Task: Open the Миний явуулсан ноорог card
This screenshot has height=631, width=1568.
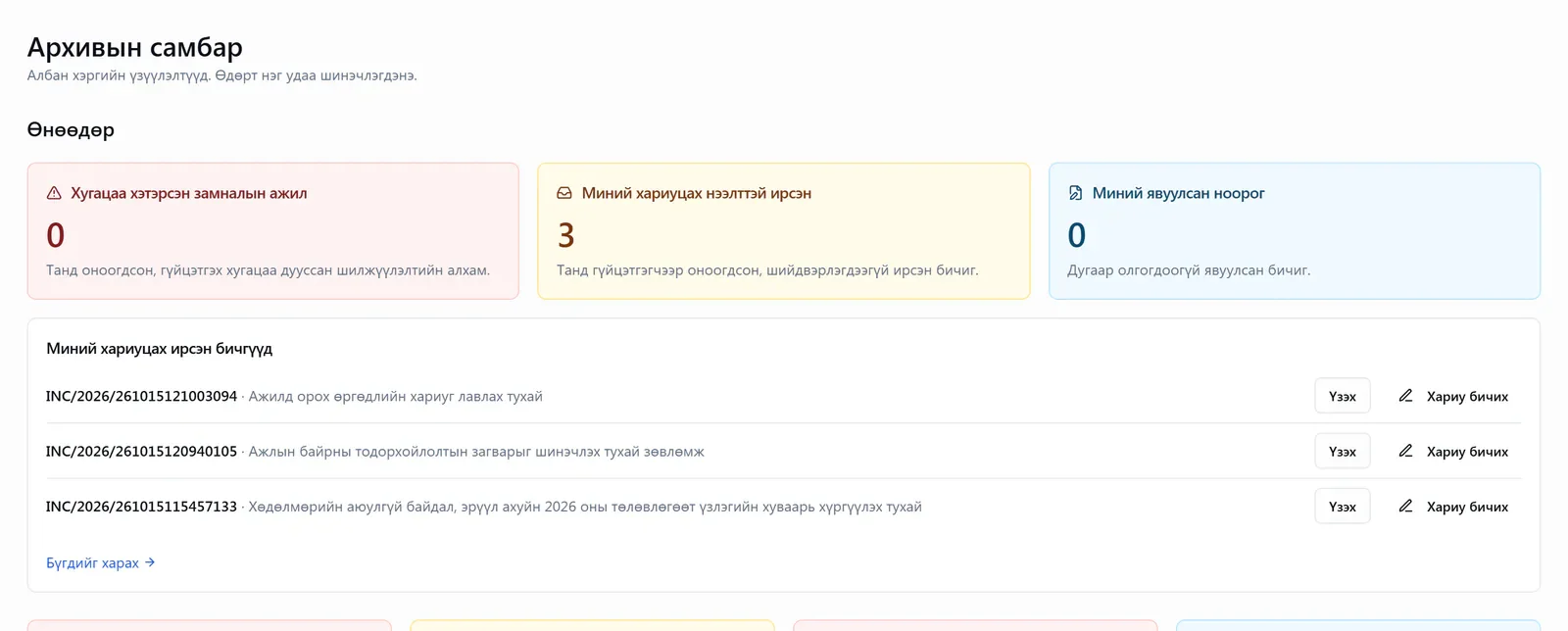Action: point(1295,231)
